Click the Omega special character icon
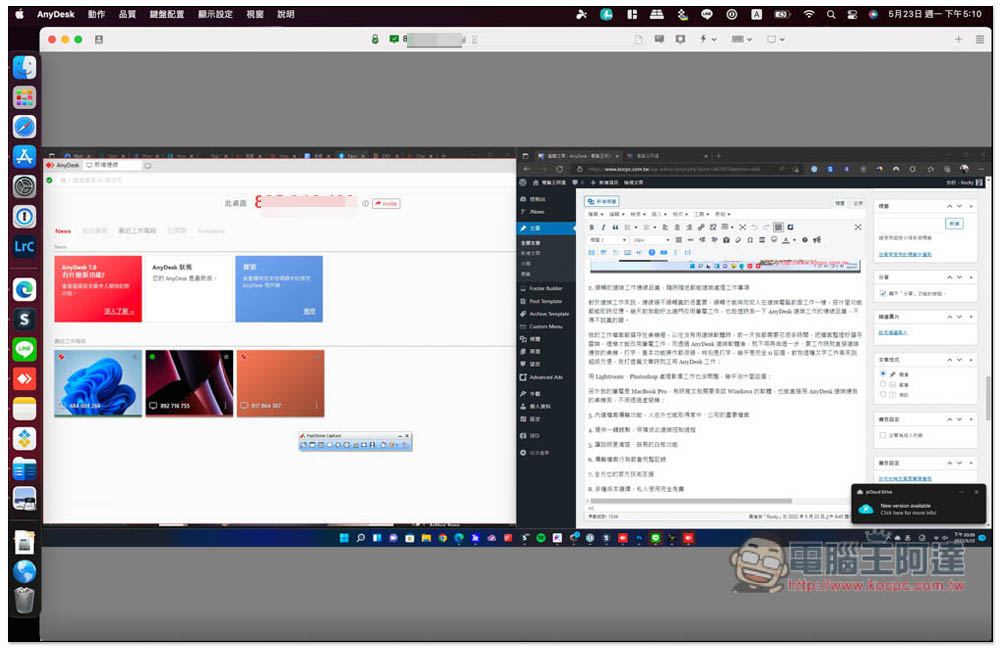Image resolution: width=1000 pixels, height=649 pixels. [x=750, y=240]
